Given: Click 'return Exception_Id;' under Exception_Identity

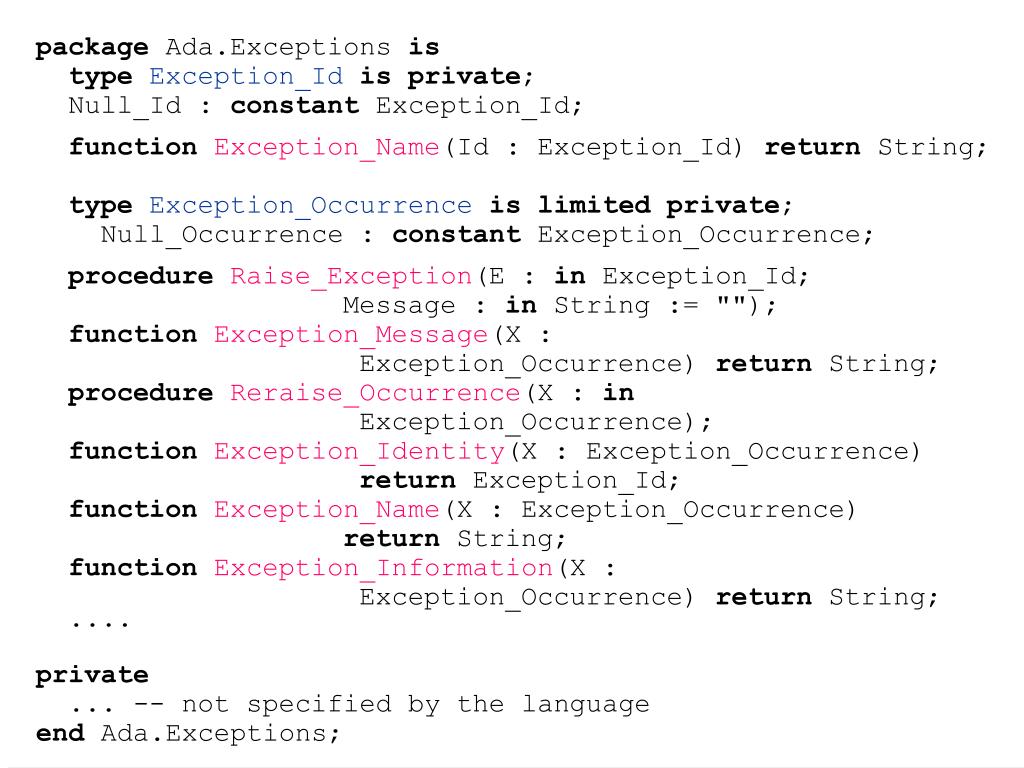Looking at the screenshot, I should [x=519, y=481].
